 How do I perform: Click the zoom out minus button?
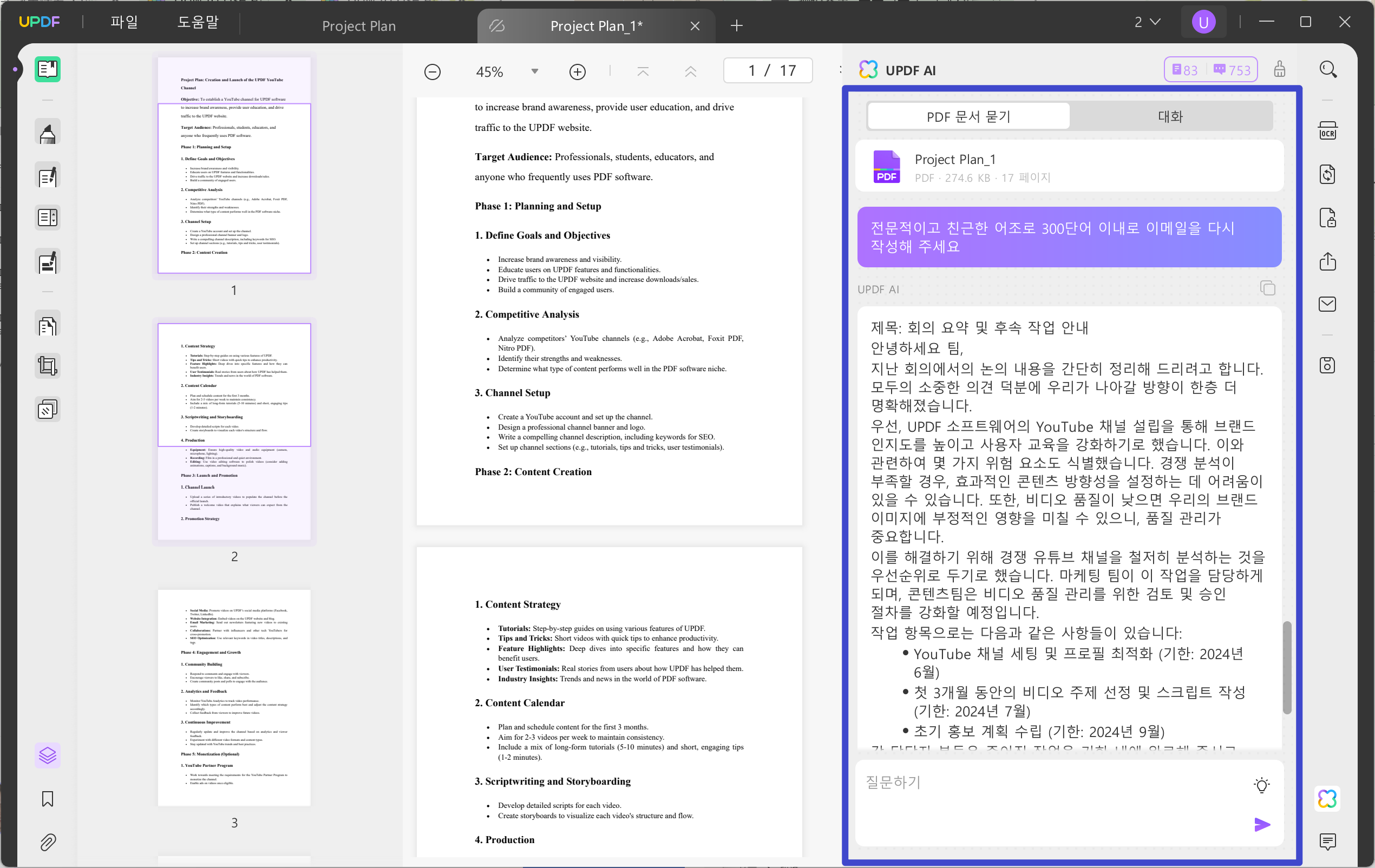coord(432,72)
